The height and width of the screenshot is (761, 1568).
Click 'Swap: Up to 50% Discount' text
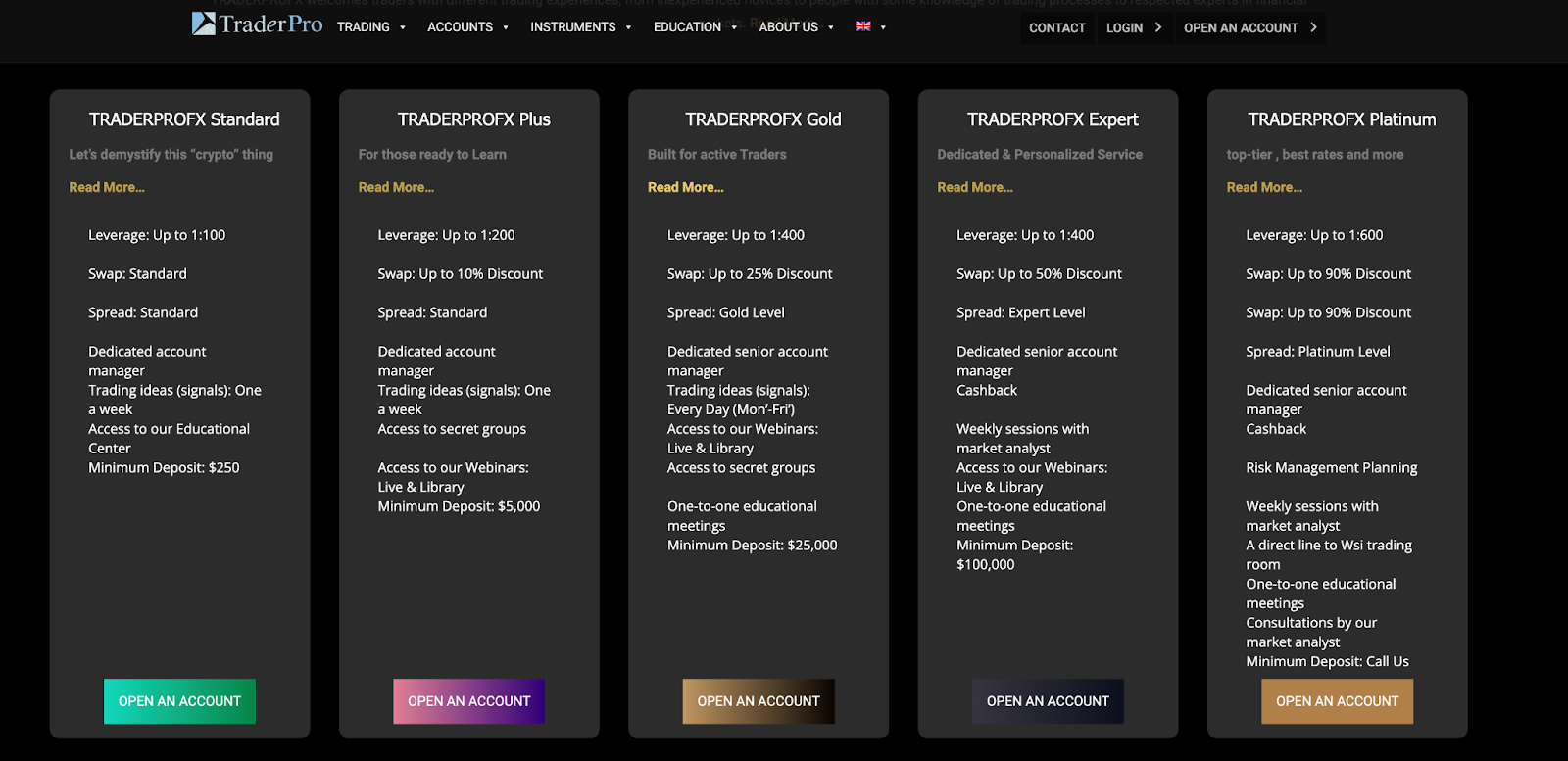[x=1039, y=274]
